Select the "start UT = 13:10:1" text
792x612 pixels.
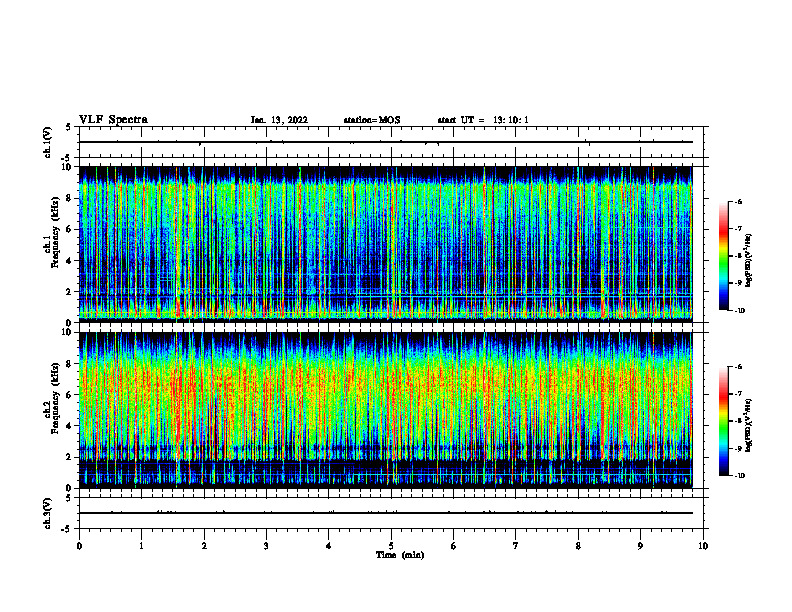coord(483,120)
